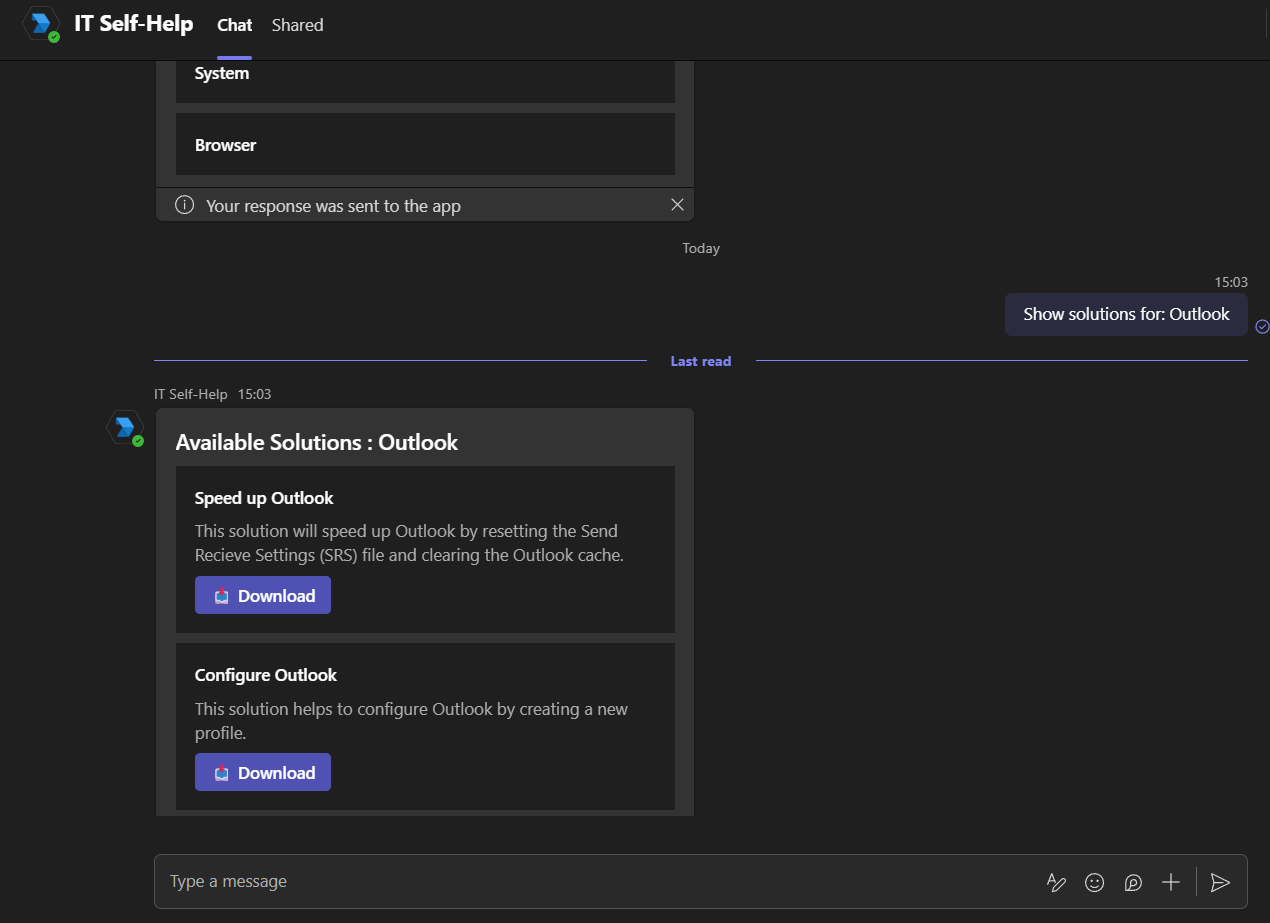This screenshot has height=923, width=1270.
Task: Click the info icon in response notice
Action: (x=184, y=205)
